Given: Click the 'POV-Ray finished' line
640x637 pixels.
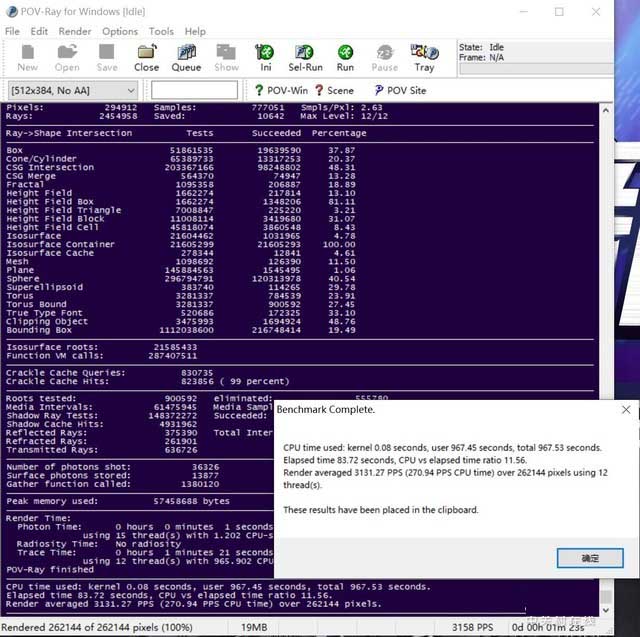Looking at the screenshot, I should point(50,569).
